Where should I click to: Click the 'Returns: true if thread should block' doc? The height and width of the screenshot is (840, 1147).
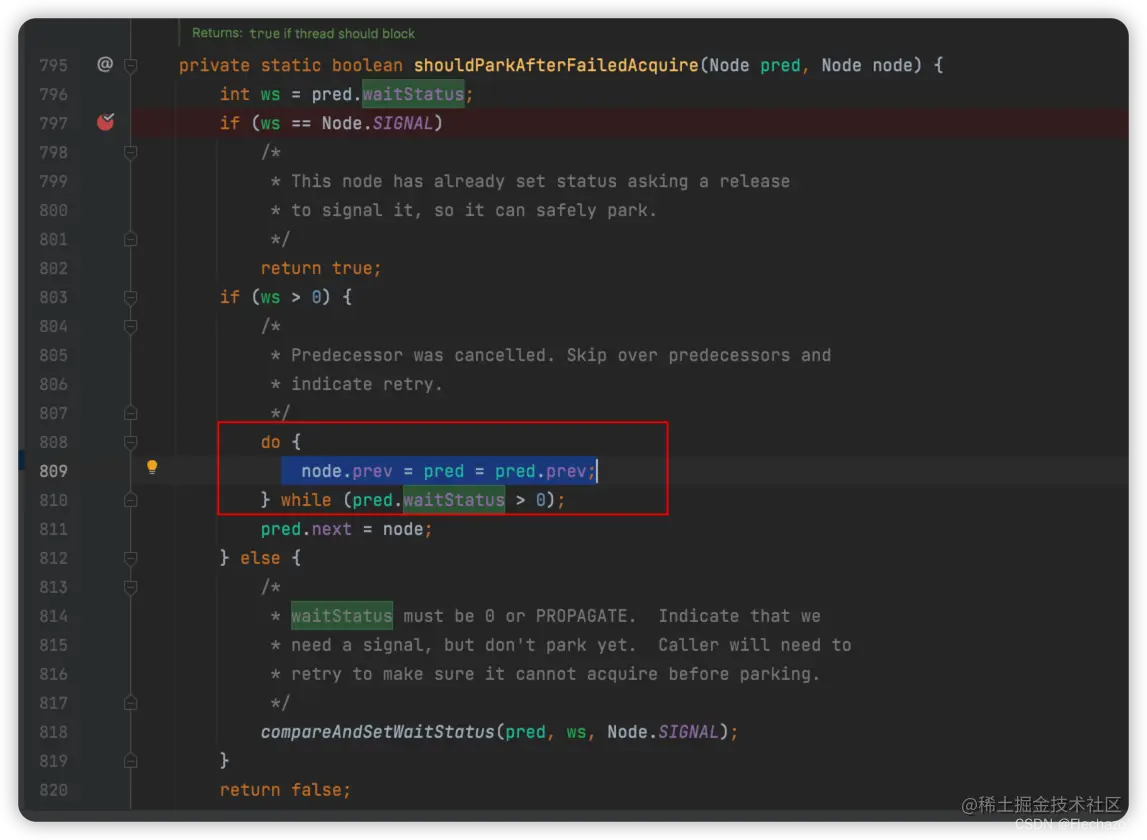point(303,34)
